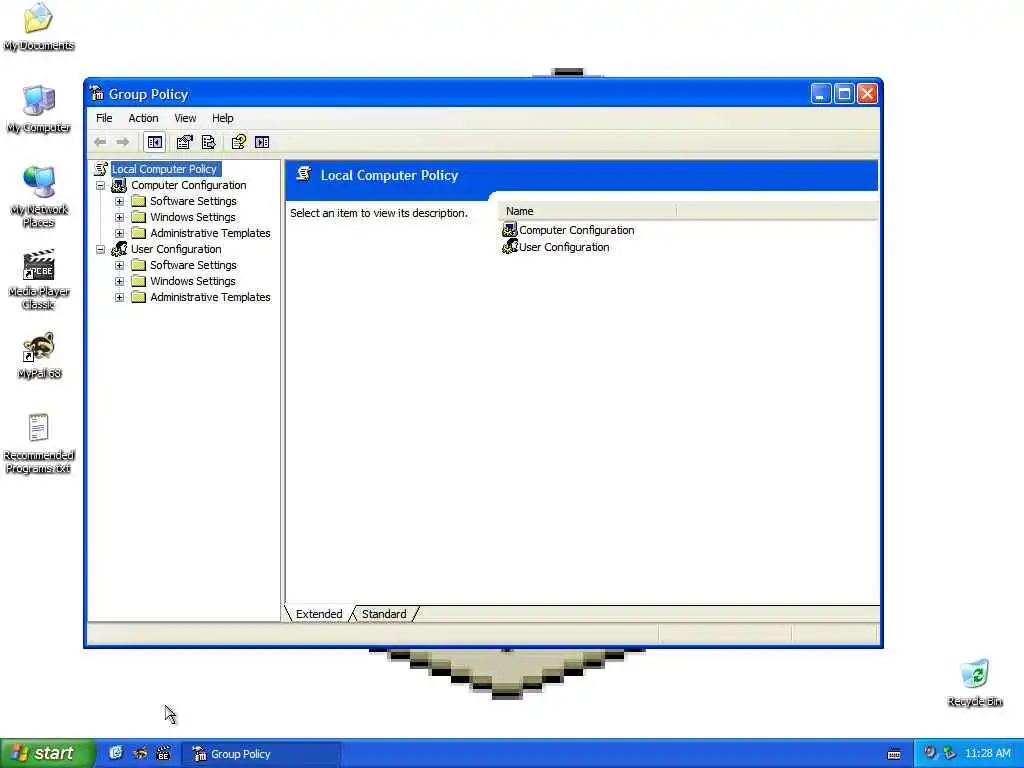The height and width of the screenshot is (768, 1024).
Task: Expand Software Settings under Computer Configuration
Action: [x=120, y=201]
